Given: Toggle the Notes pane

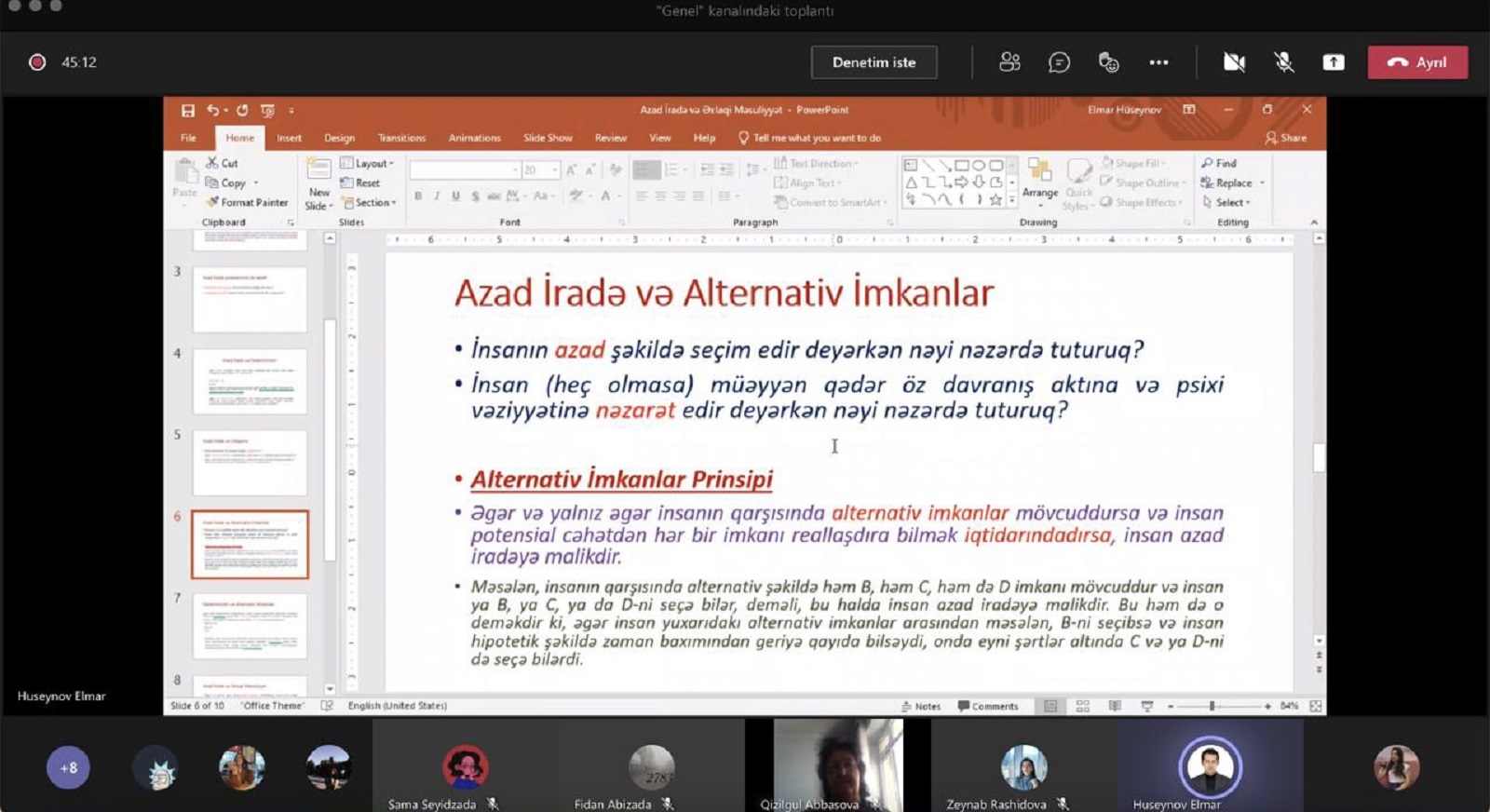Looking at the screenshot, I should coord(921,706).
